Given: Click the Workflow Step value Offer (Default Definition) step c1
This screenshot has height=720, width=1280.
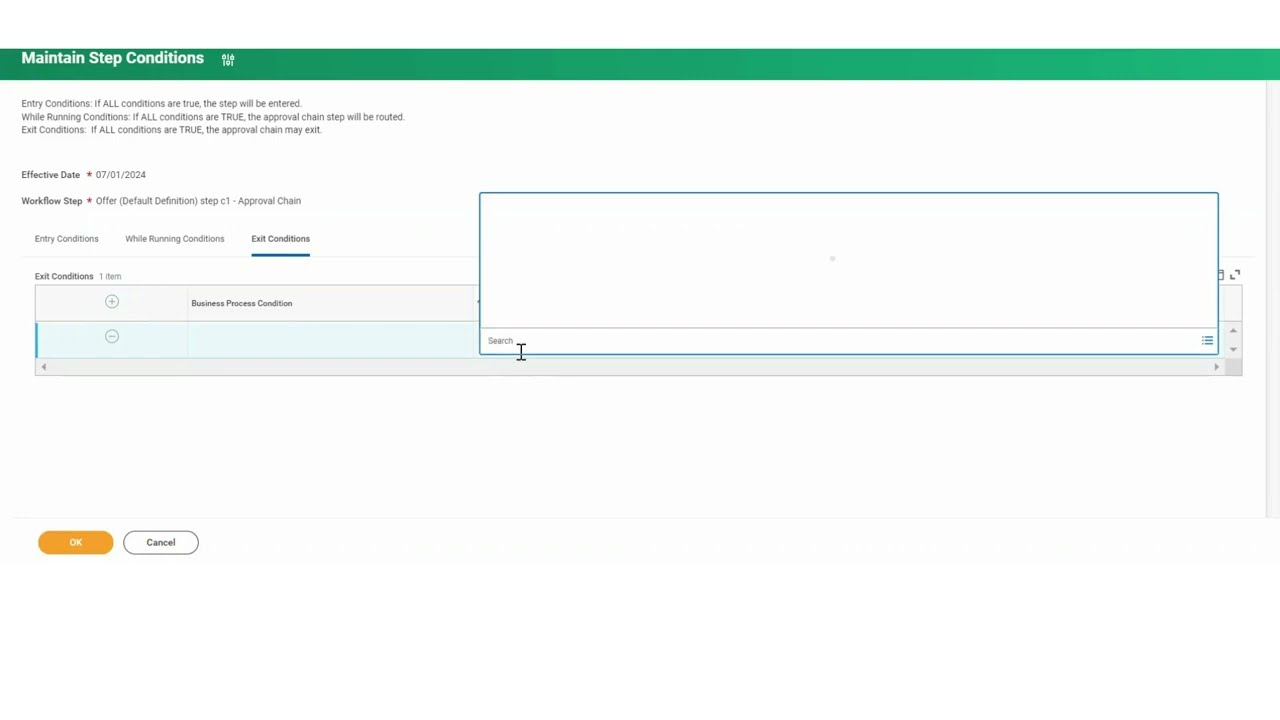Looking at the screenshot, I should 198,201.
